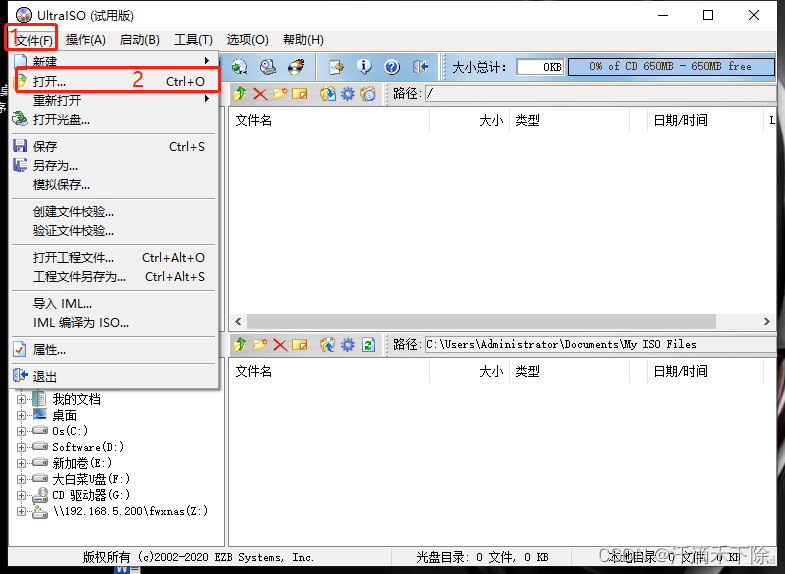Image resolution: width=785 pixels, height=574 pixels.
Task: Choose 模拟保存... menu item
Action: pyautogui.click(x=114, y=184)
